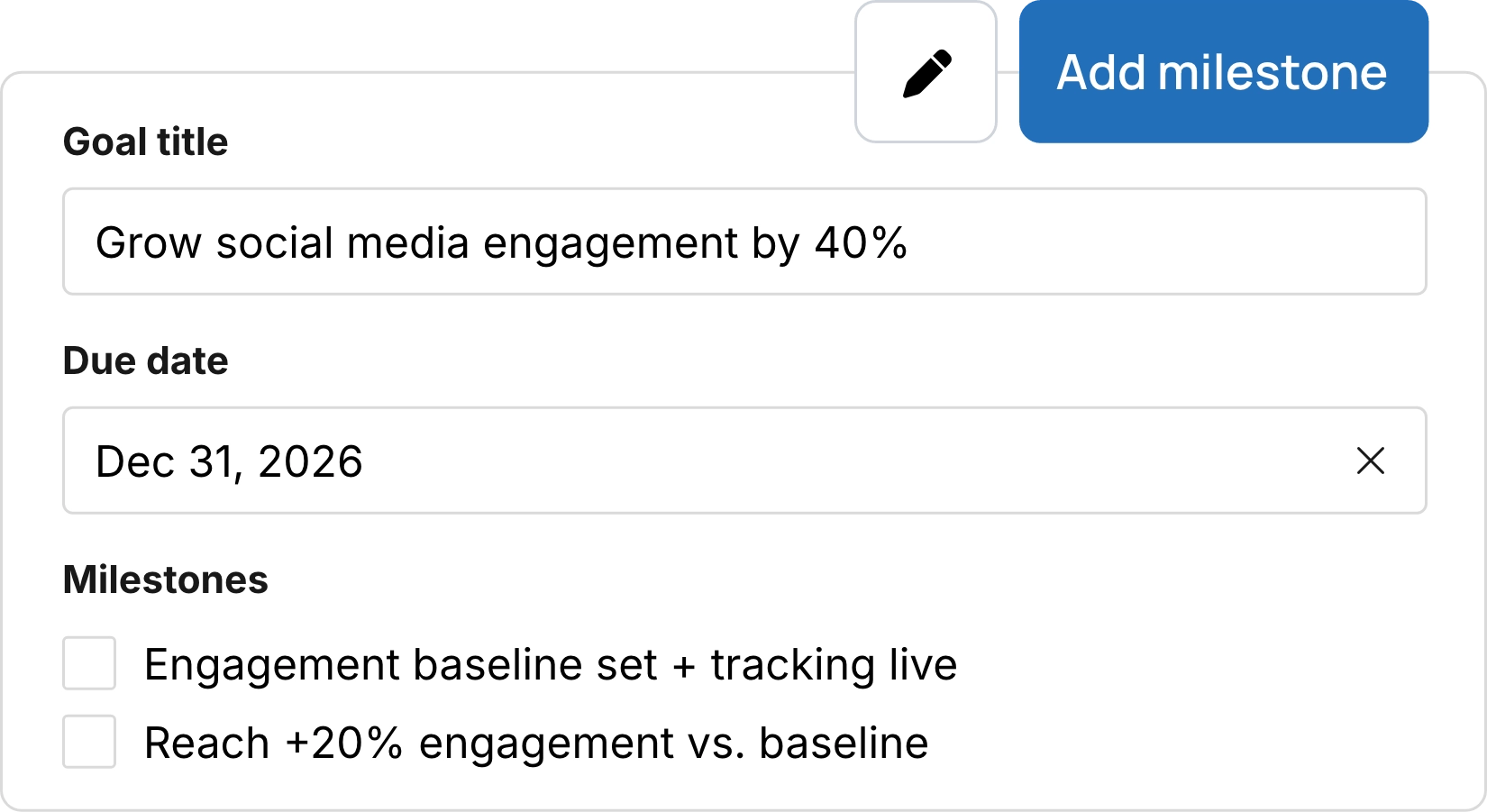1487x812 pixels.
Task: Click the pencil edit icon
Action: tap(926, 73)
